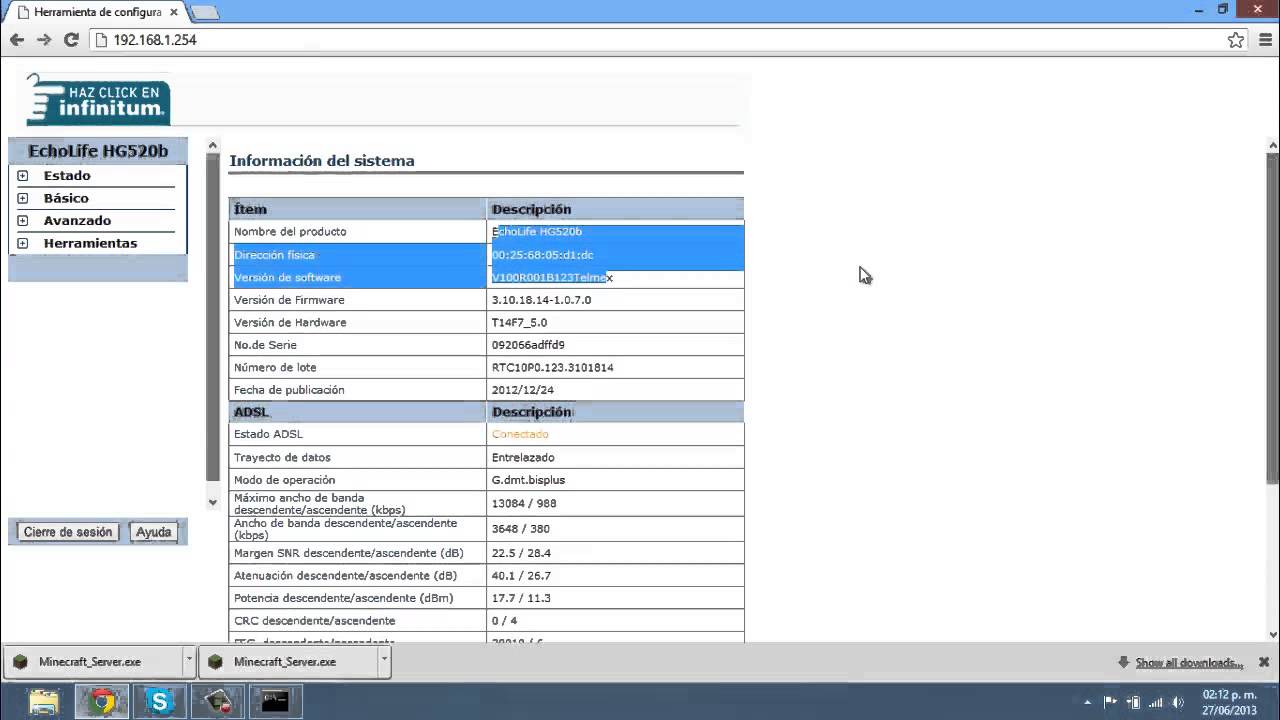This screenshot has height=720, width=1280.
Task: Open first Minecraft_Server.exe download item
Action: [93, 661]
